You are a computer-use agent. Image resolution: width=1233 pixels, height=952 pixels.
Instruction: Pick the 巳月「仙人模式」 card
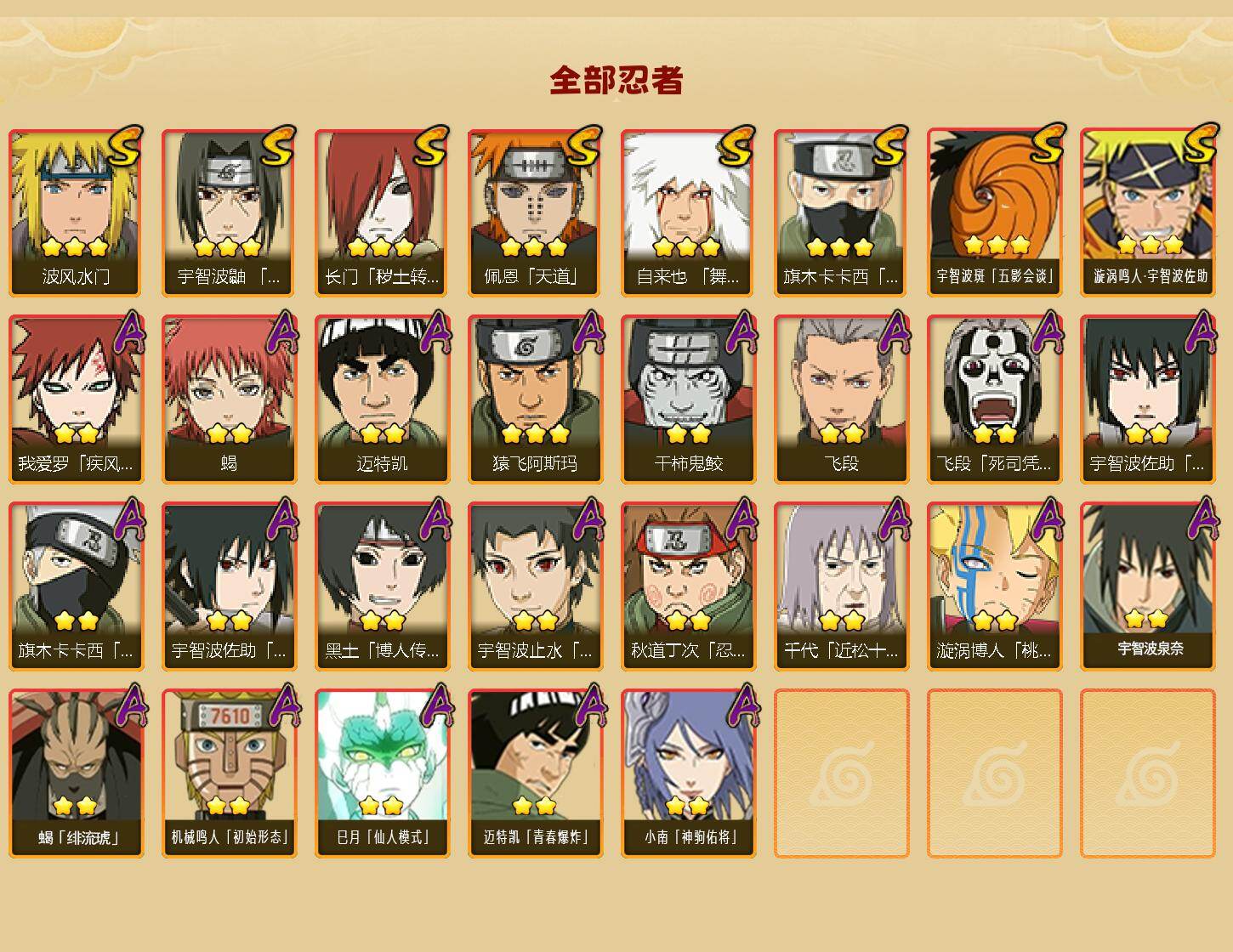point(382,773)
